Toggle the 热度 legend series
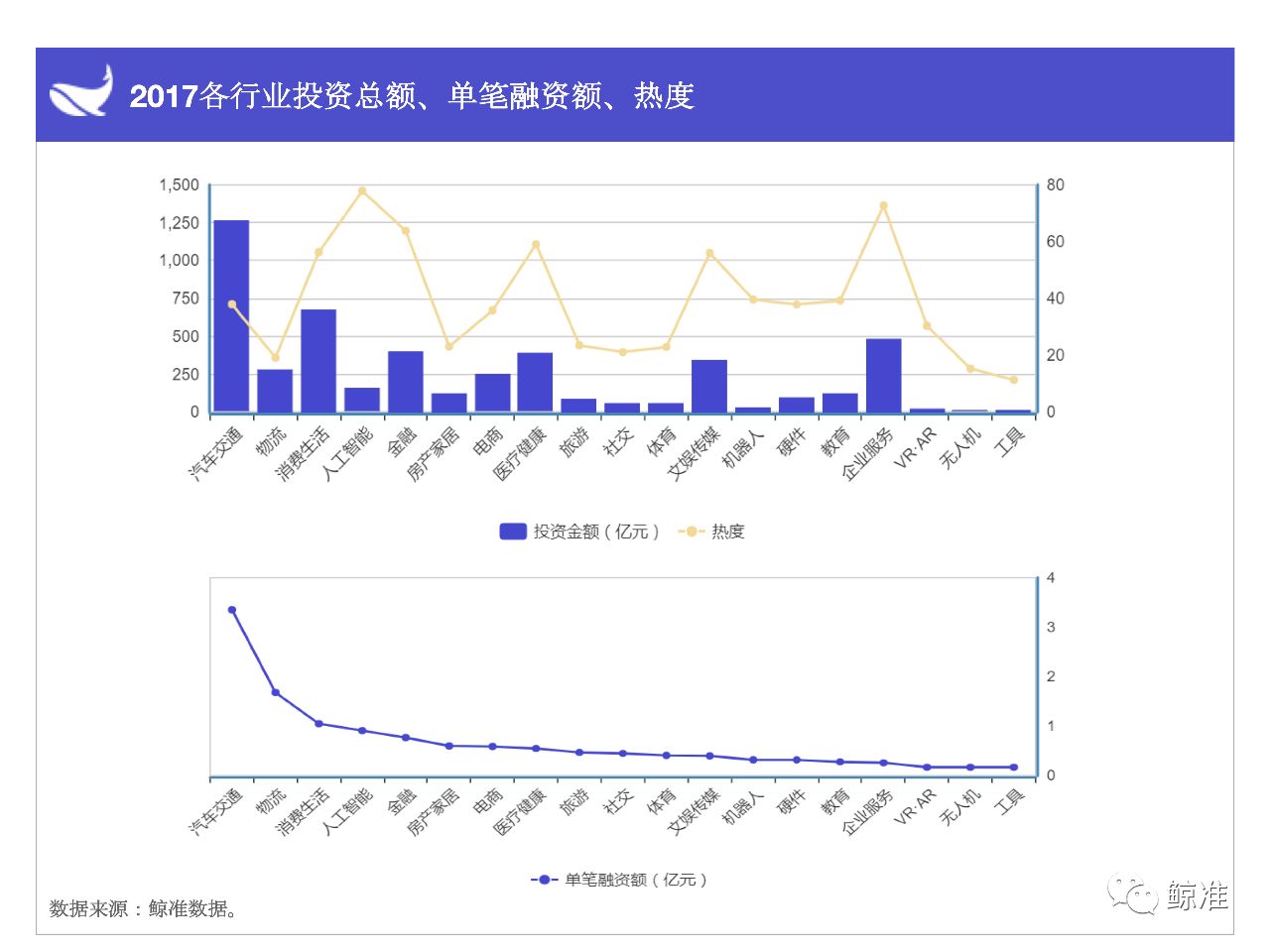This screenshot has width=1270, height=952. 711,532
